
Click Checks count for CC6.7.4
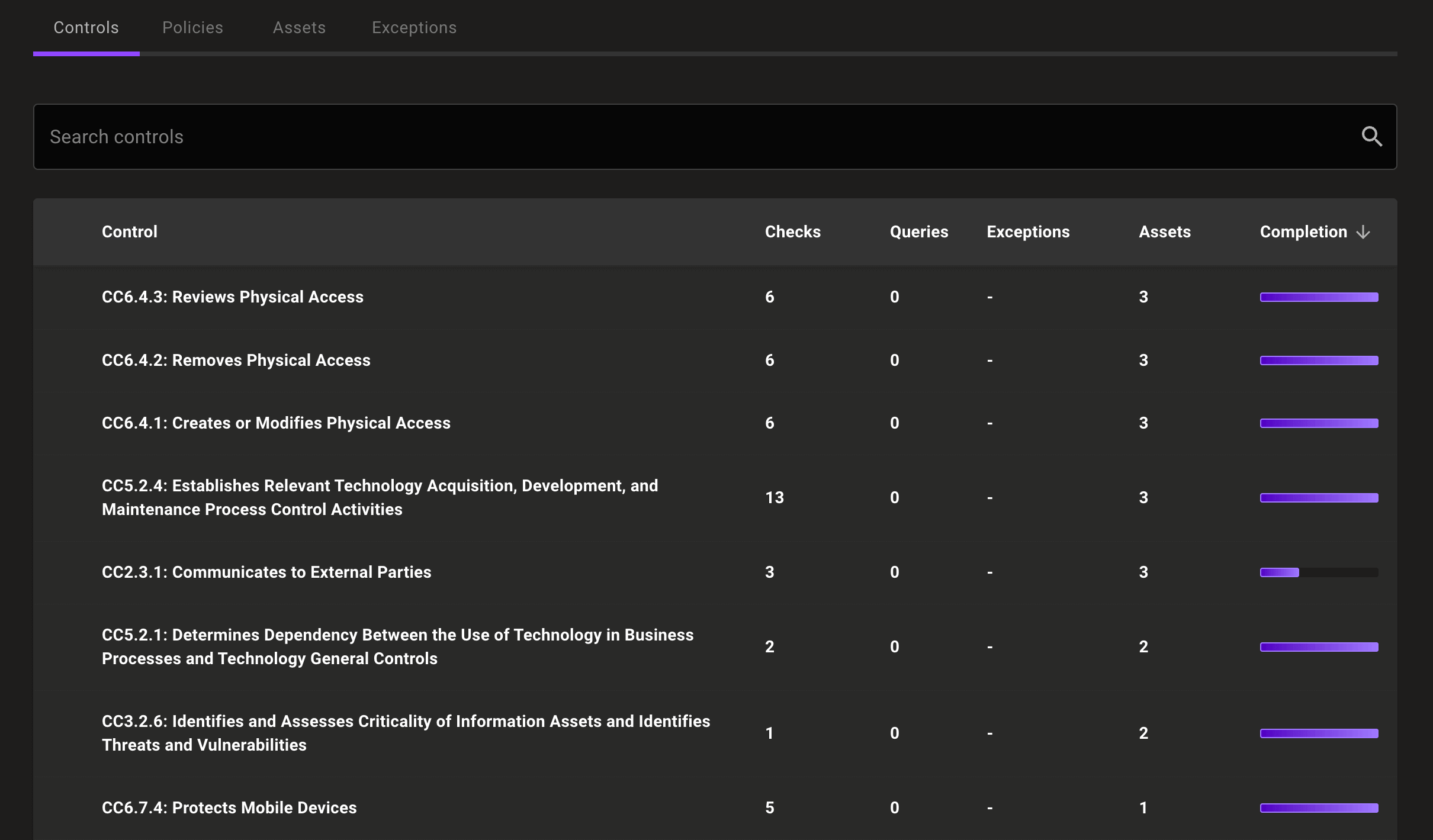pyautogui.click(x=770, y=807)
